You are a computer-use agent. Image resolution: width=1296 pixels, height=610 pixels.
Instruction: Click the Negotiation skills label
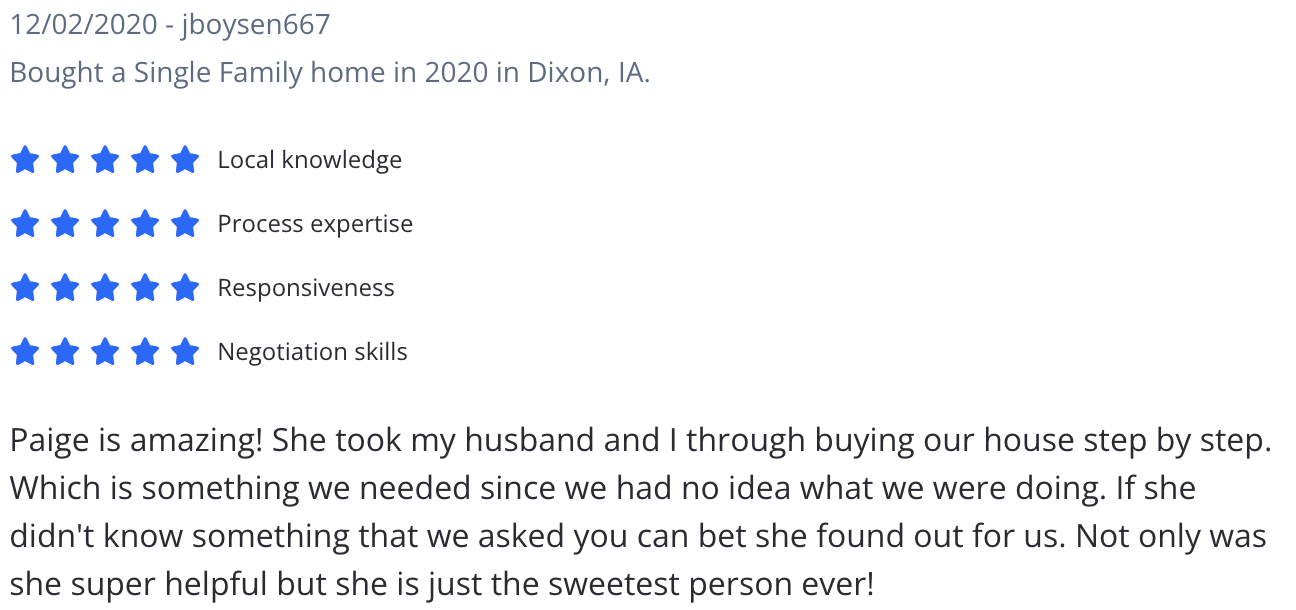tap(313, 352)
